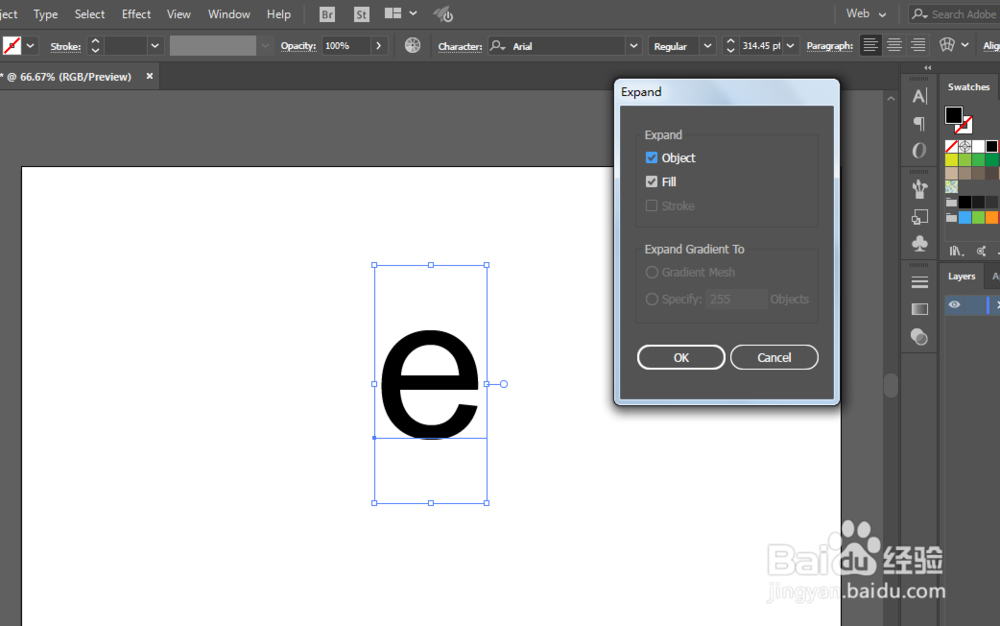This screenshot has width=1000, height=626.
Task: Click the Make Envelope warp icon
Action: pos(947,45)
